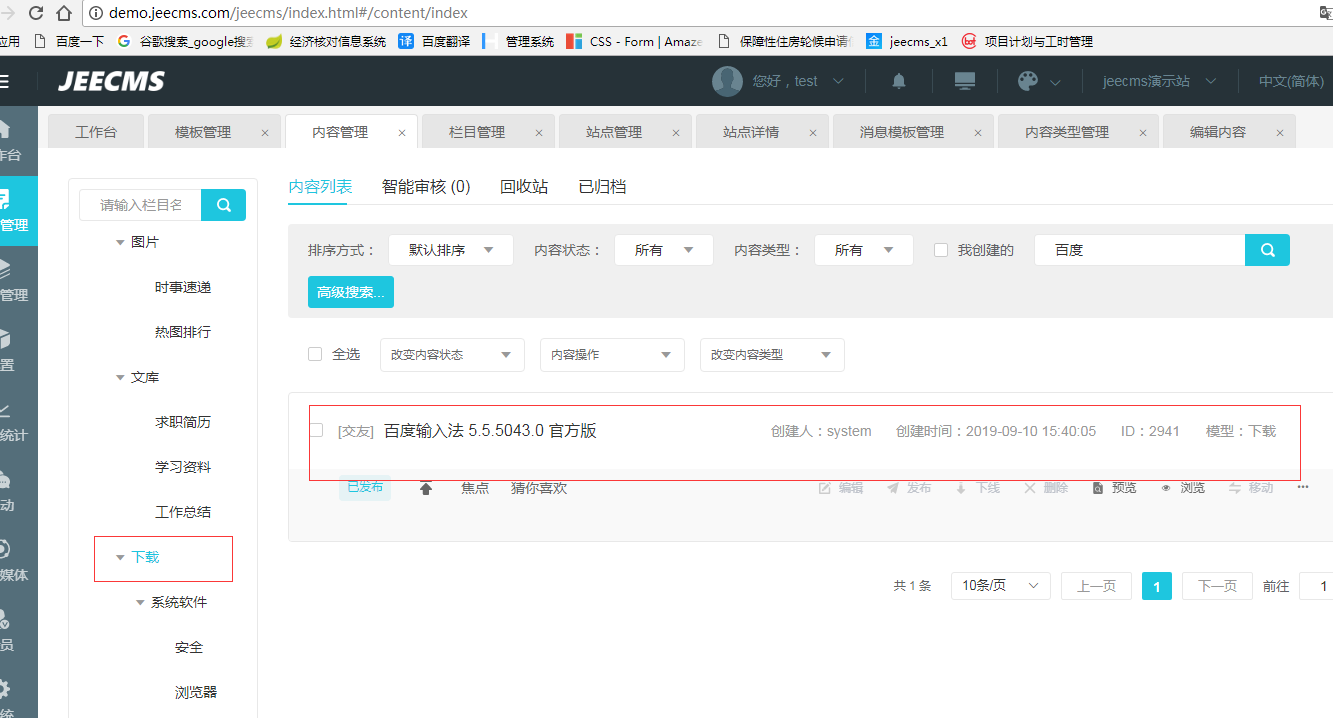Click the three-dot more actions icon

pos(1303,488)
